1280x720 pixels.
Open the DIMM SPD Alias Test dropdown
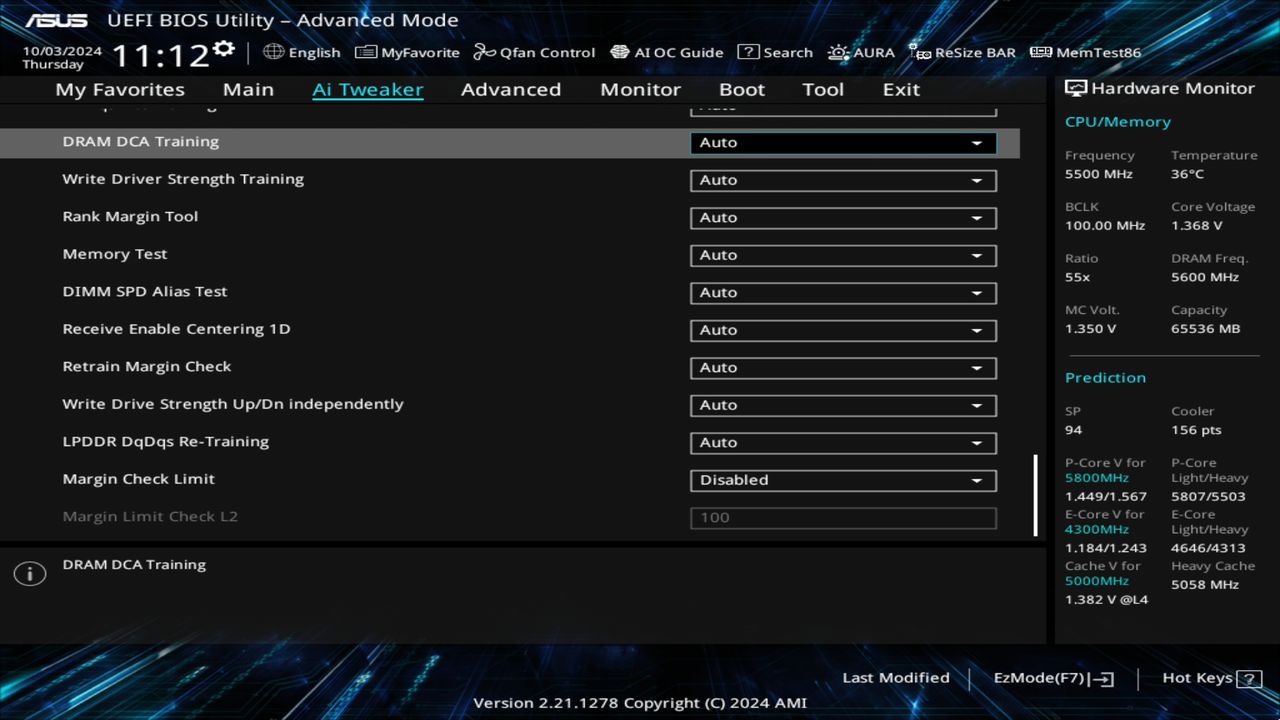pyautogui.click(x=843, y=292)
